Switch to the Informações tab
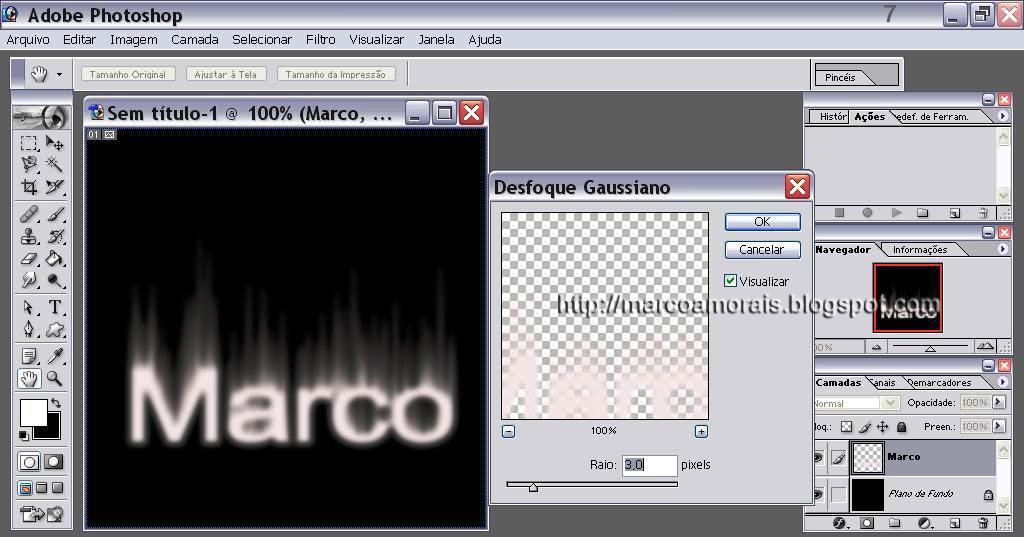Viewport: 1024px width, 537px height. coord(920,250)
